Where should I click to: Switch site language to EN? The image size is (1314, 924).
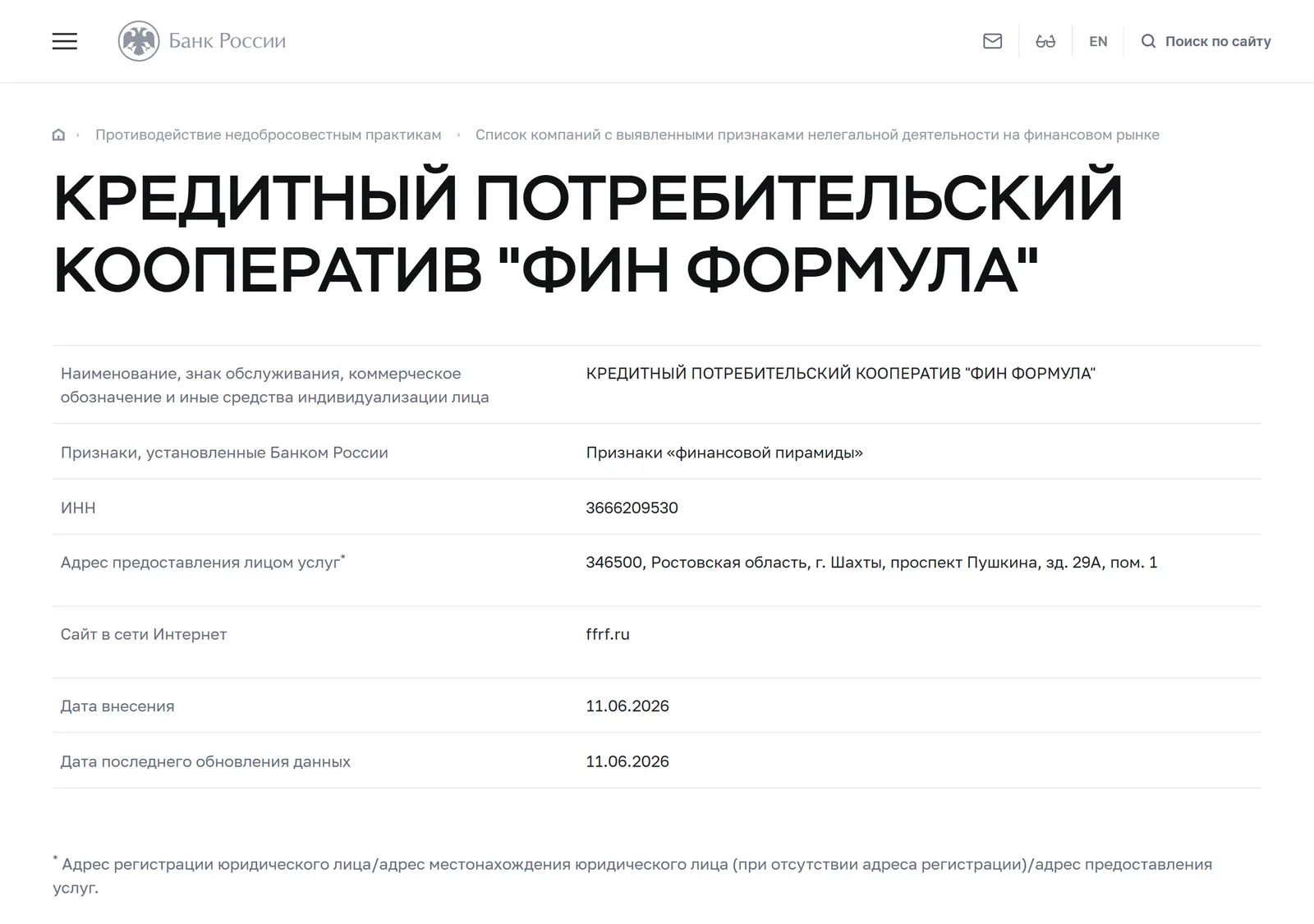1098,41
